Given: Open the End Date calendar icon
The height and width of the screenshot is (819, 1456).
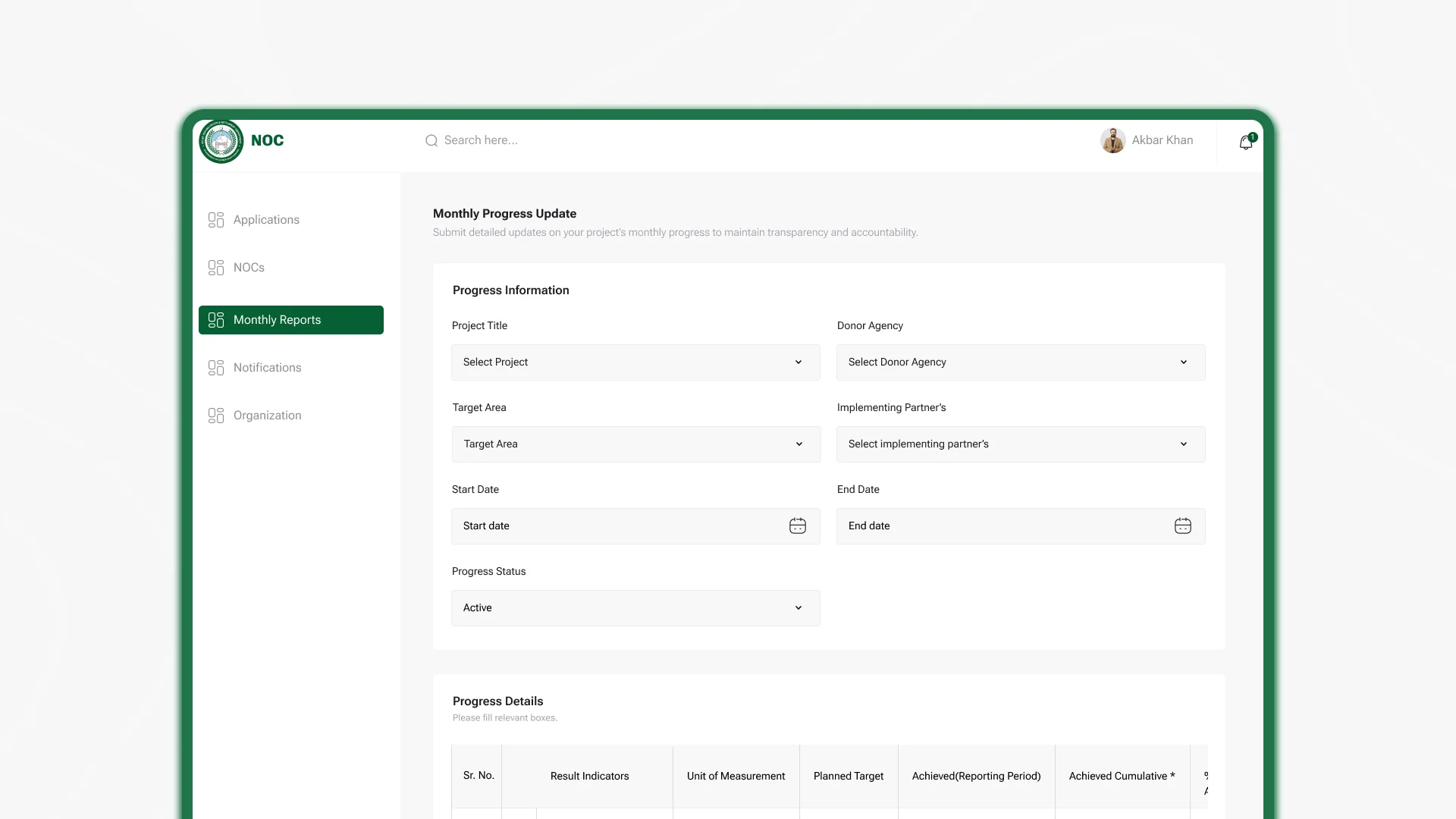Looking at the screenshot, I should coord(1183,526).
